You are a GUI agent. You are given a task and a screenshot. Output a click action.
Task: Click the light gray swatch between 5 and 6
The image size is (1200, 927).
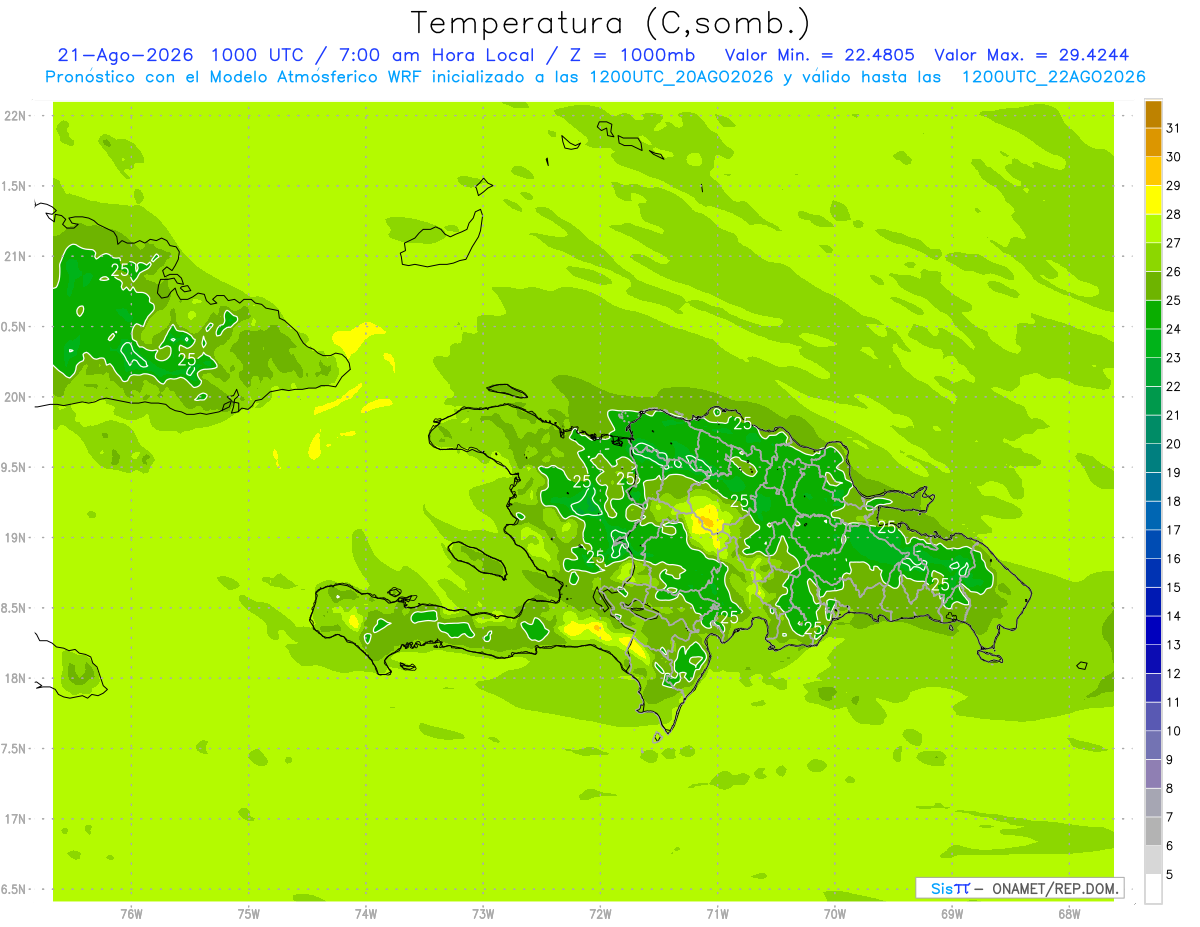click(1153, 861)
